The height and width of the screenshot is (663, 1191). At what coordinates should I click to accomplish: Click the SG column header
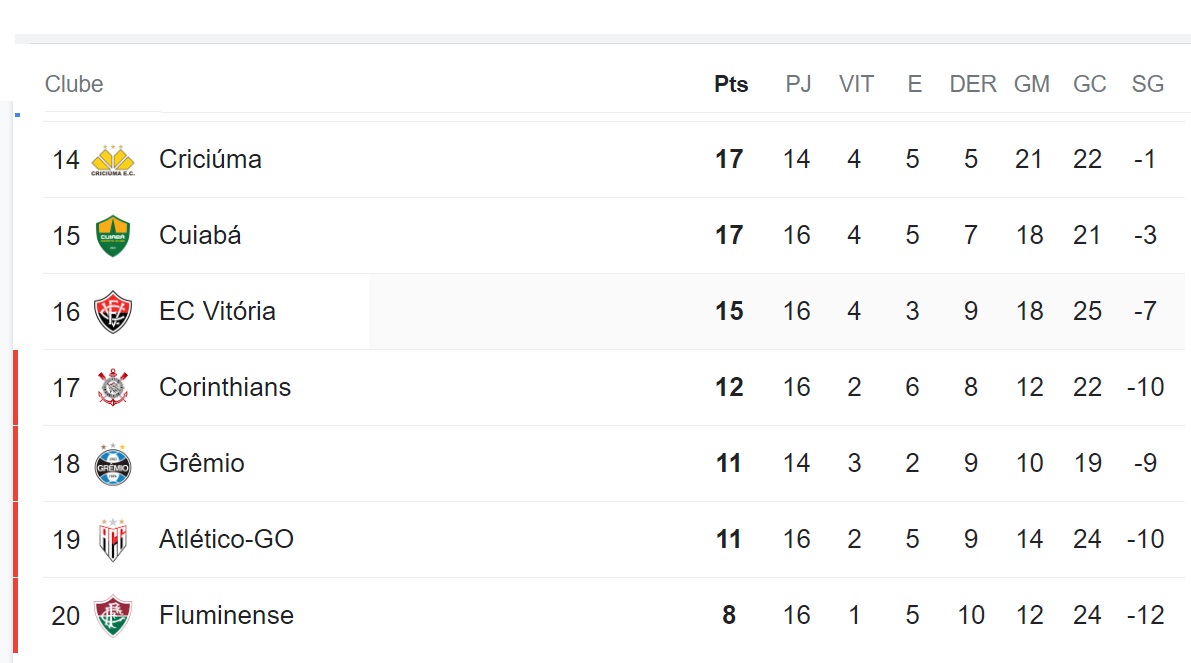pos(1148,84)
